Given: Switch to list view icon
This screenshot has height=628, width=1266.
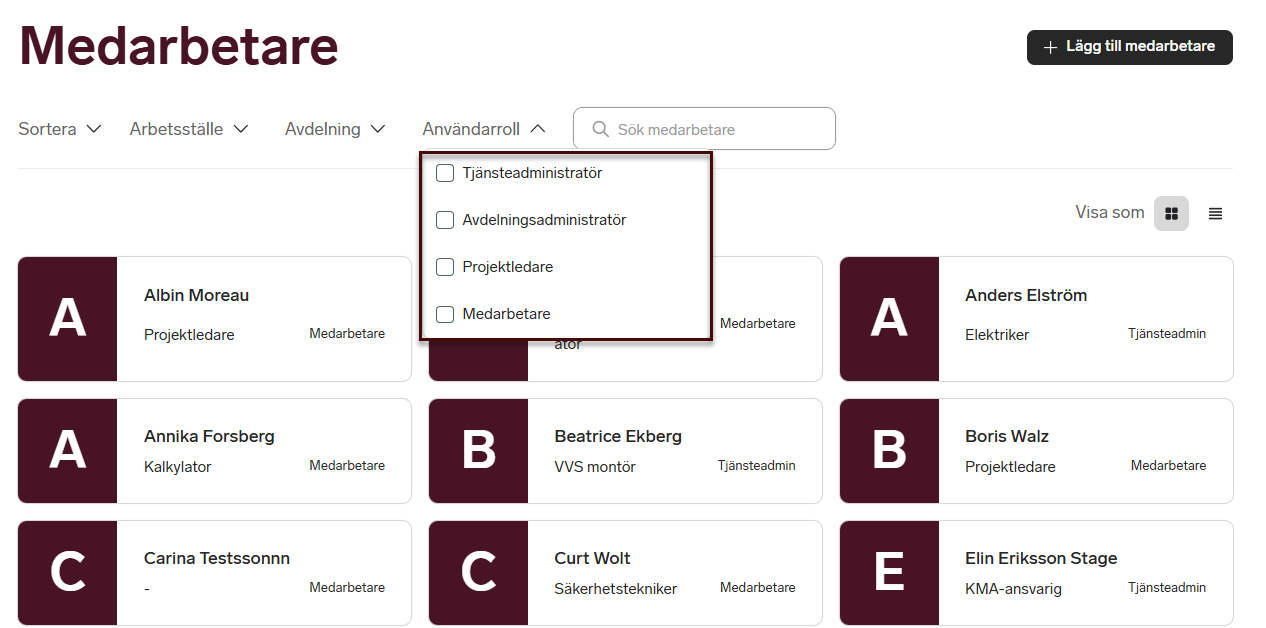Looking at the screenshot, I should [x=1215, y=213].
